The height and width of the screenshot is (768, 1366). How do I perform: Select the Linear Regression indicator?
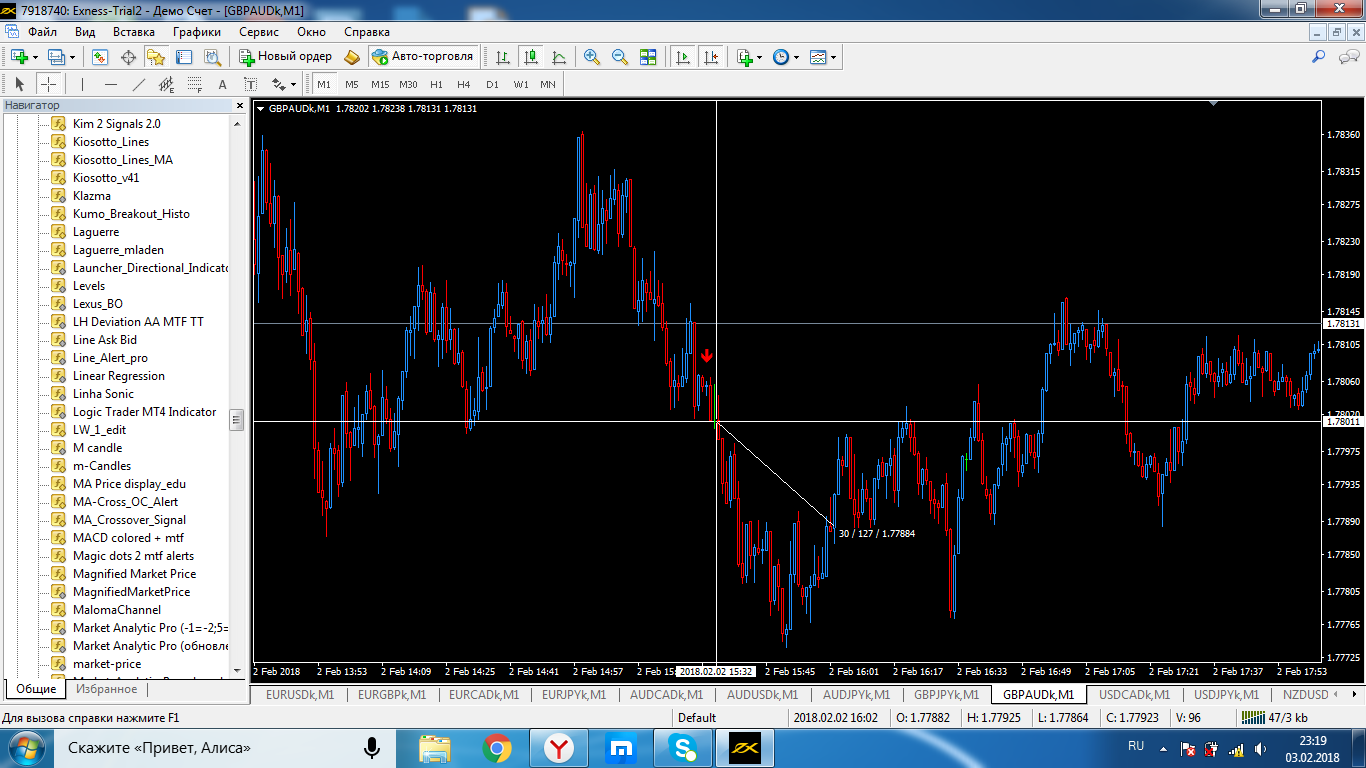coord(119,376)
